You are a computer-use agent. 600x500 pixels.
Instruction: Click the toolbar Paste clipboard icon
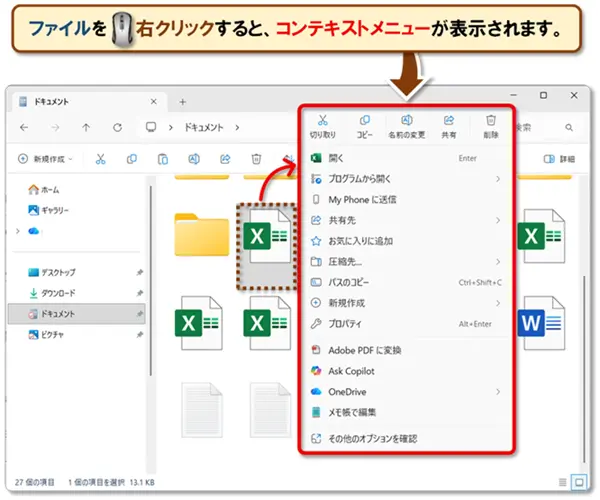pyautogui.click(x=163, y=159)
